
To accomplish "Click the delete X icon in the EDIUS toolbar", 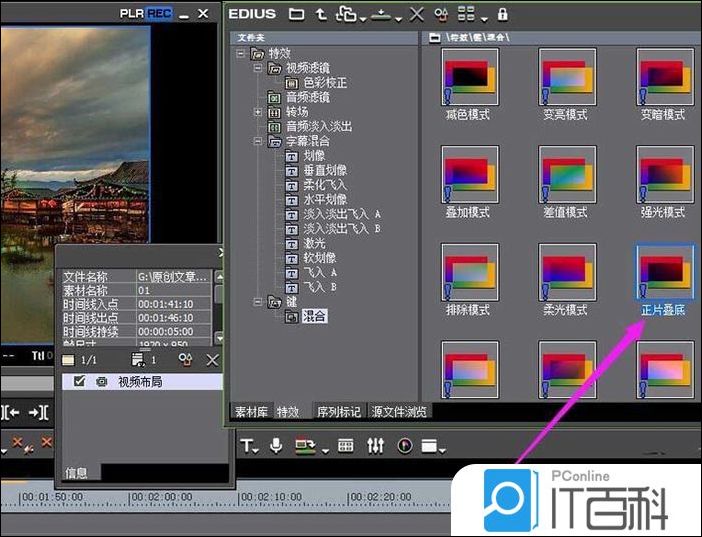I will click(417, 14).
